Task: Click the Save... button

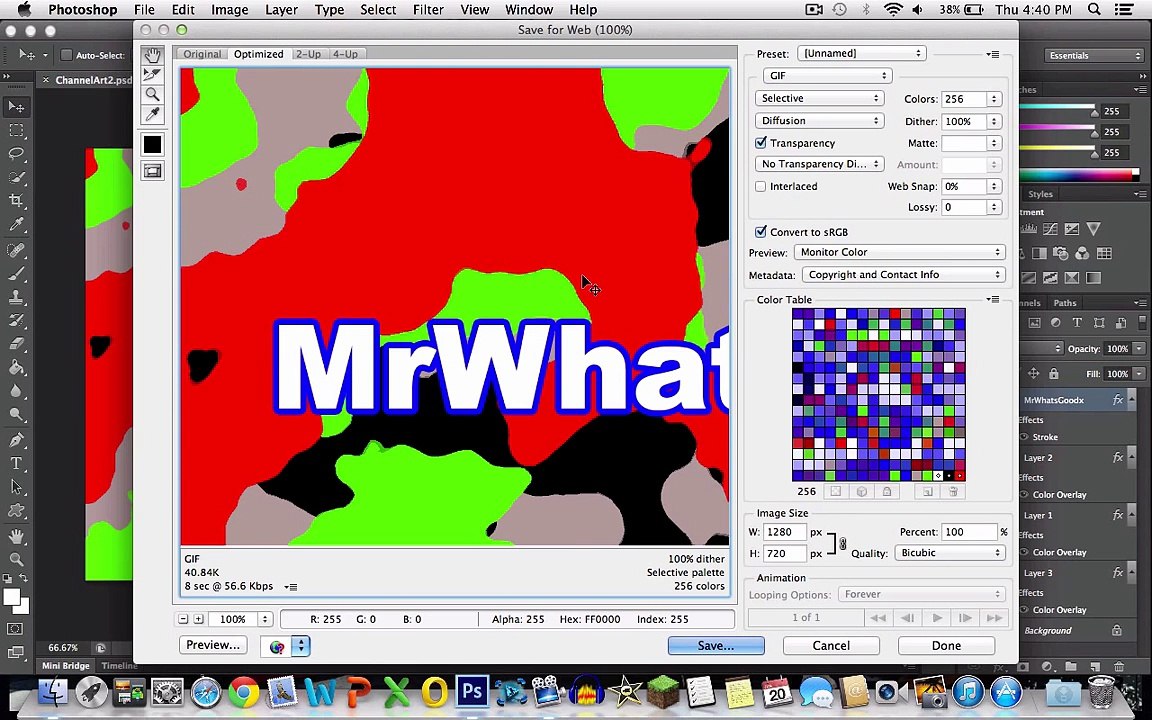Action: 716,645
